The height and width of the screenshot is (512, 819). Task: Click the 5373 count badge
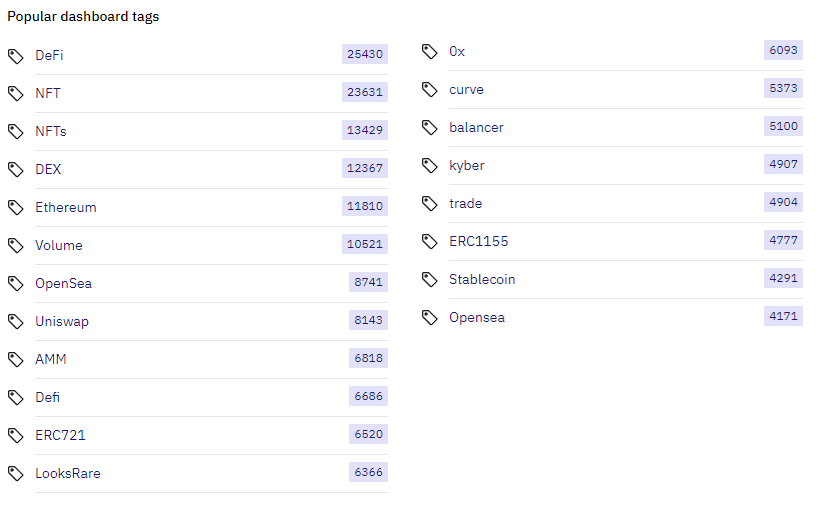pos(783,88)
